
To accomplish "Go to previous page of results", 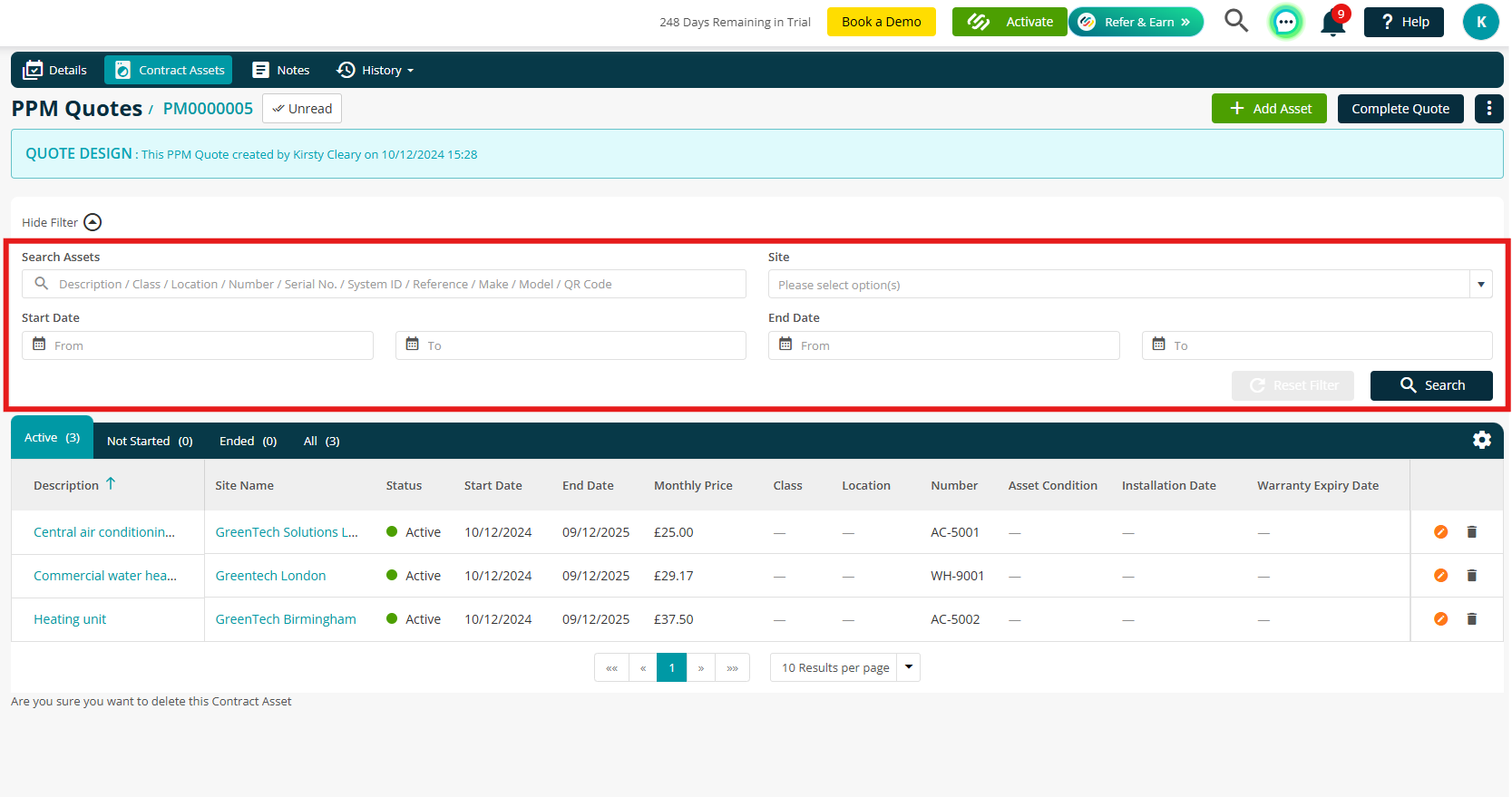I will coord(643,667).
